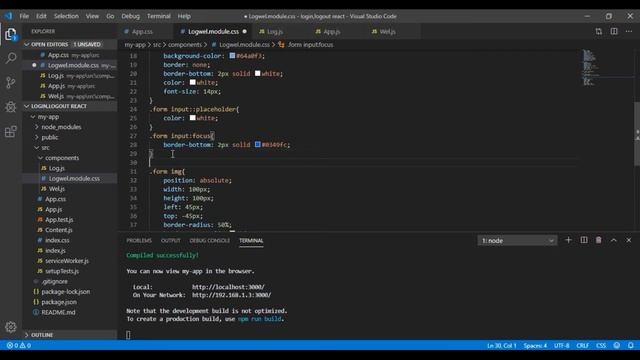Click Ln 30, Col 1 in status bar
The width and height of the screenshot is (640, 360).
tap(502, 345)
